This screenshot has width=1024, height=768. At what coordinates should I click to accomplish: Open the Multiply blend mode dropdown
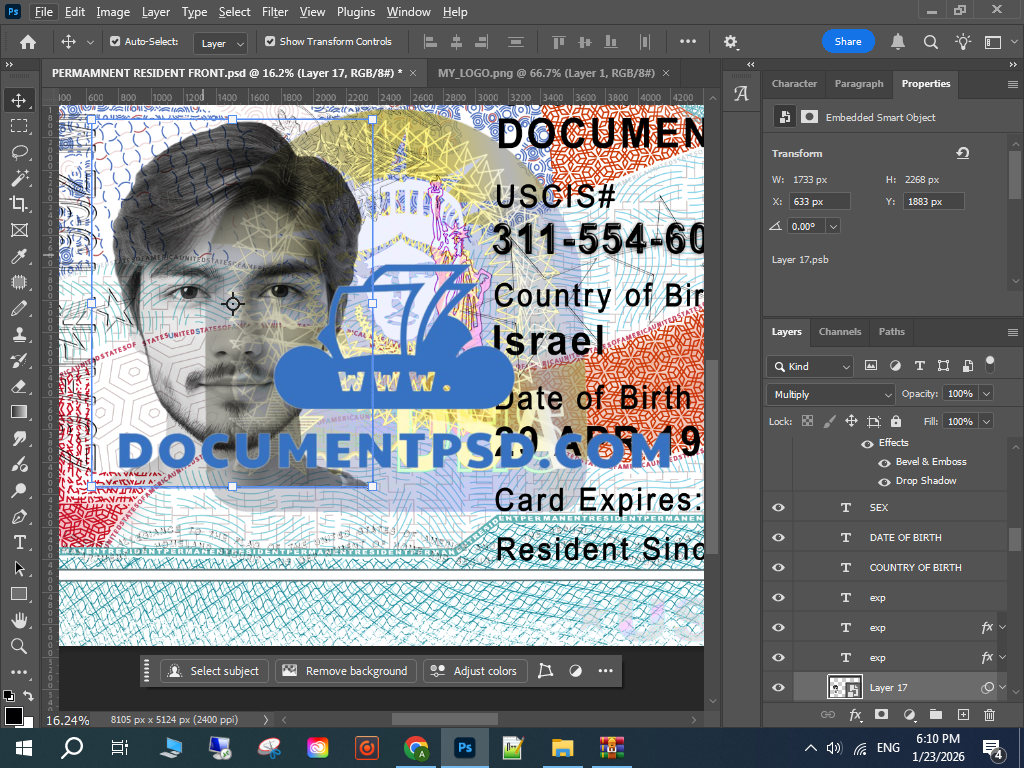[x=830, y=394]
